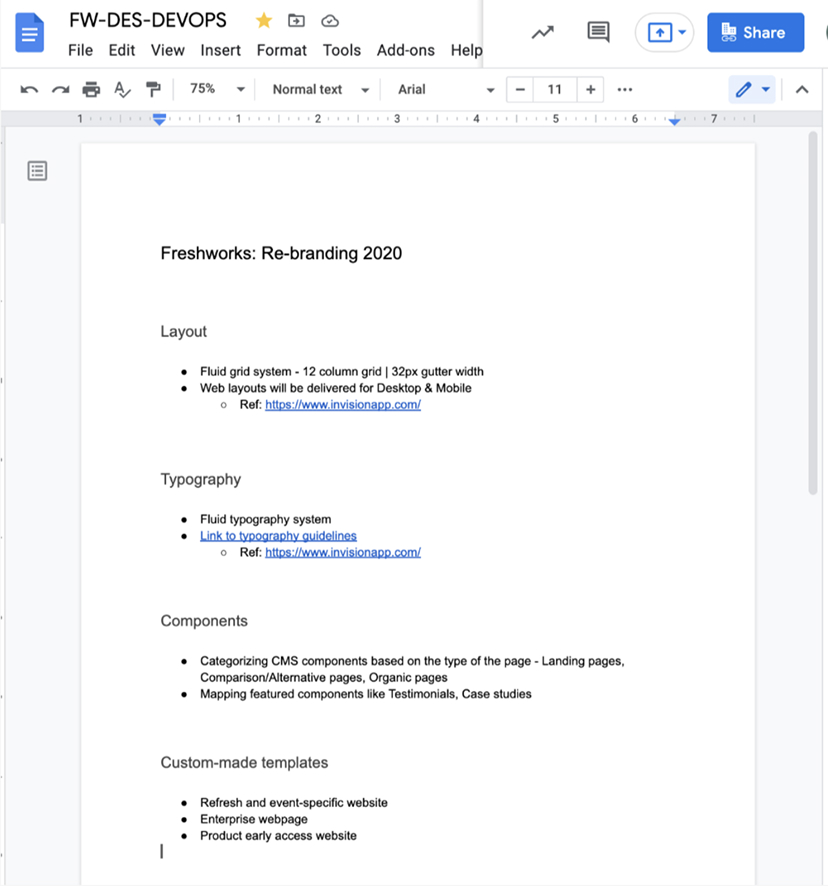Click the Categorizing CMS components bullet
Screen dimensions: 828x886
(412, 669)
